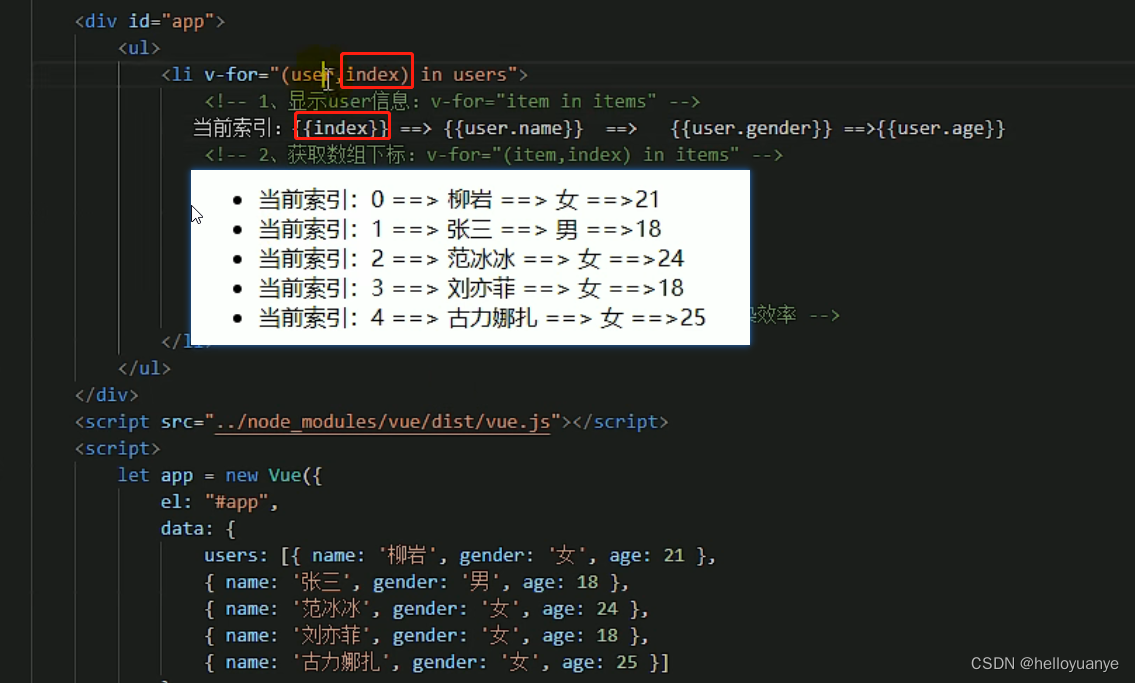Viewport: 1135px width, 683px height.
Task: Click 'age: 21' in the users array
Action: pyautogui.click(x=646, y=556)
